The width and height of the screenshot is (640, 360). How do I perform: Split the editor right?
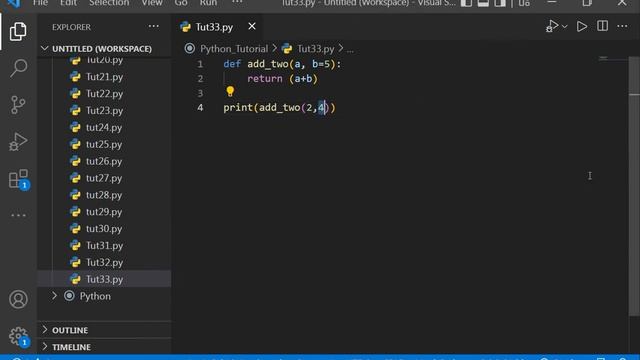point(602,27)
